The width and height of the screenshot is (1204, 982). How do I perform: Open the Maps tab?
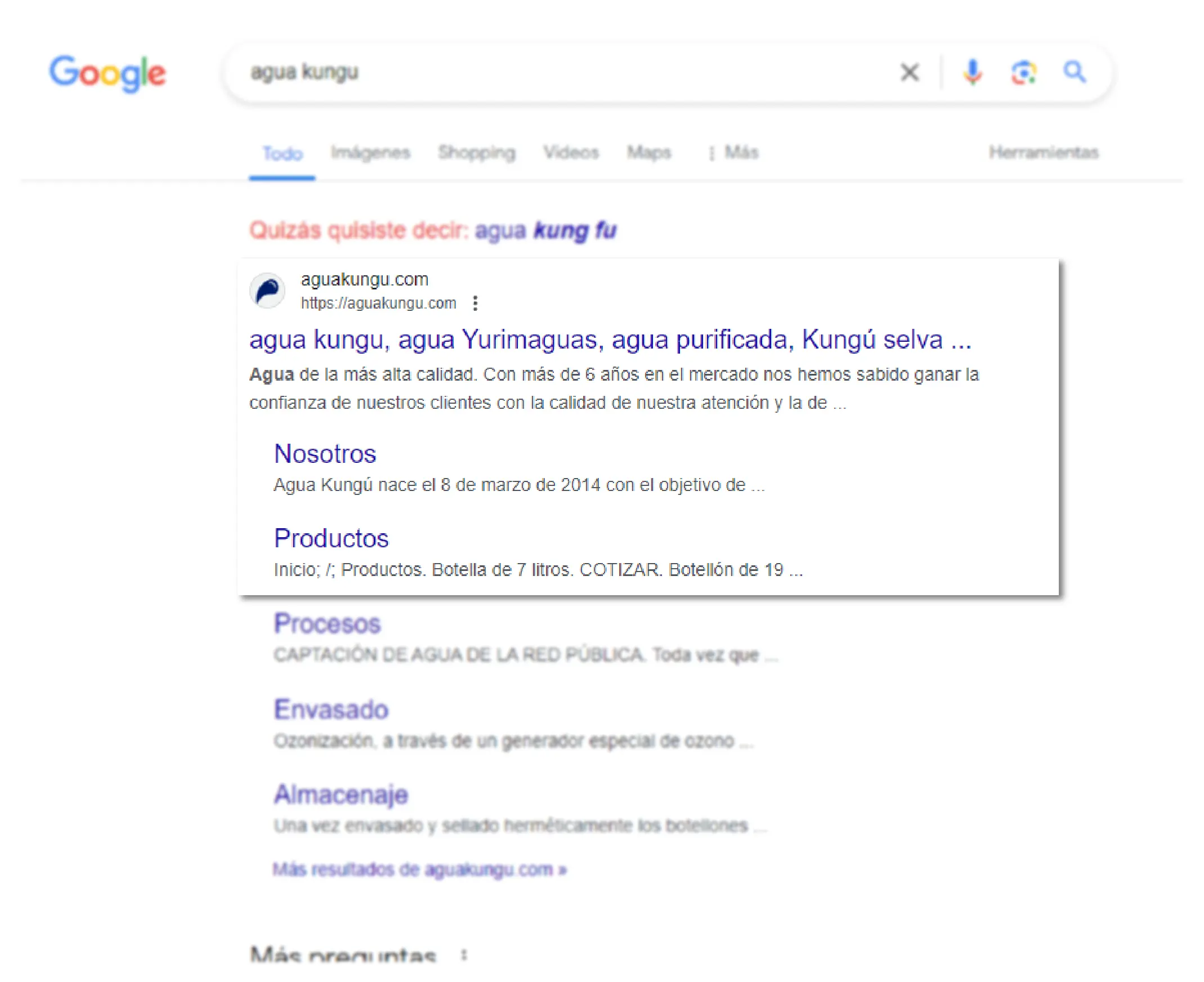click(648, 152)
